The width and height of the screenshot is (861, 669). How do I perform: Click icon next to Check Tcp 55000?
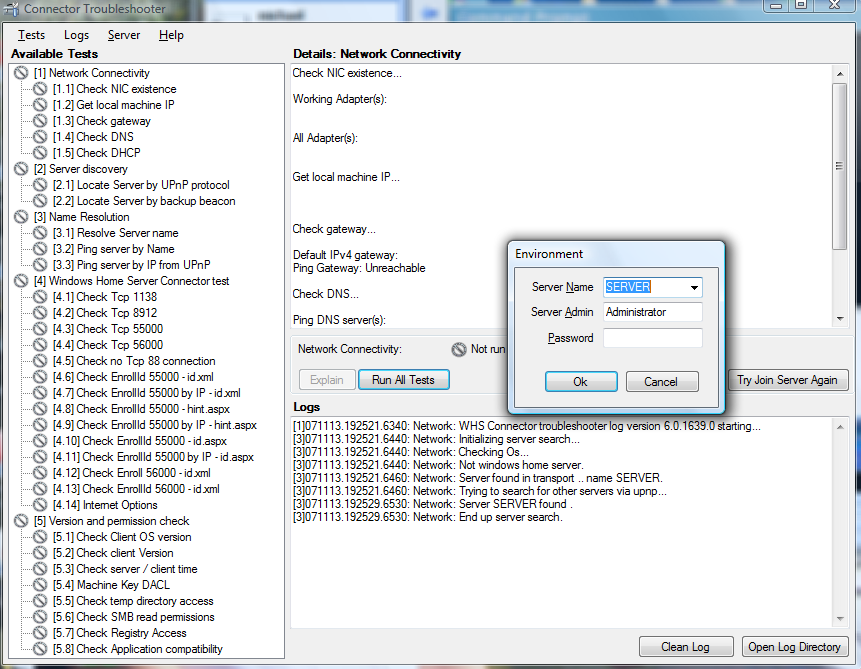[x=40, y=329]
